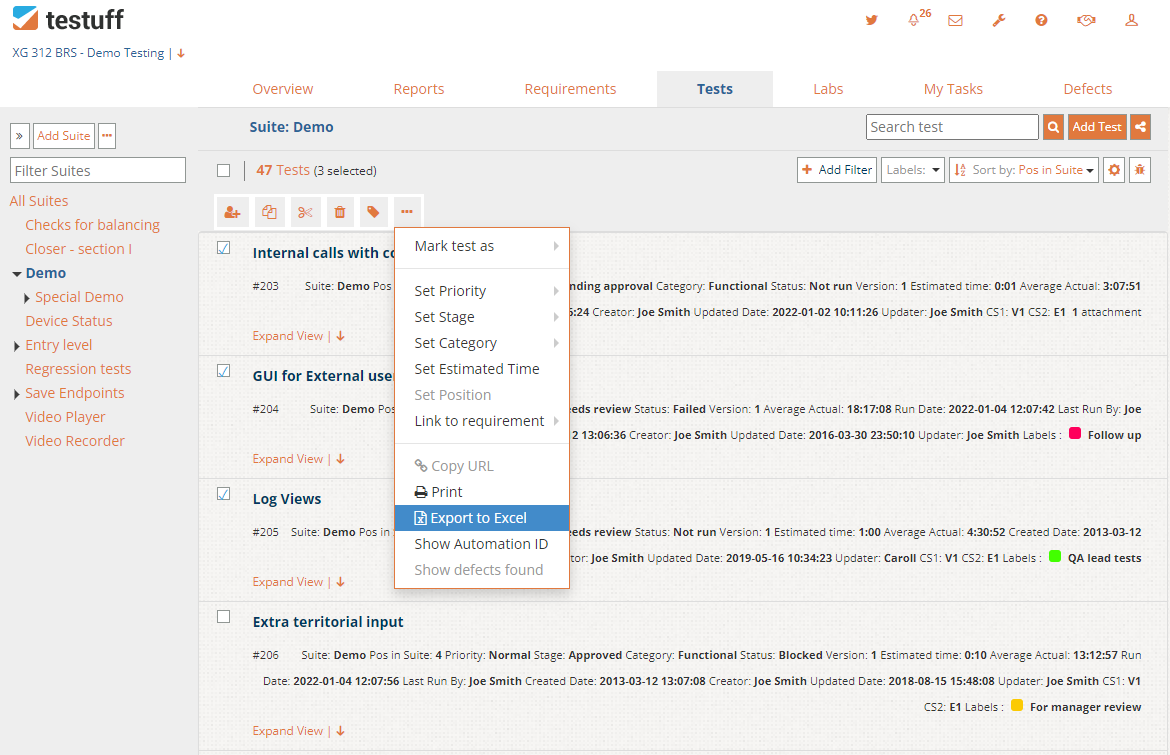Open the wrench settings icon
The width and height of the screenshot is (1170, 755).
(998, 20)
